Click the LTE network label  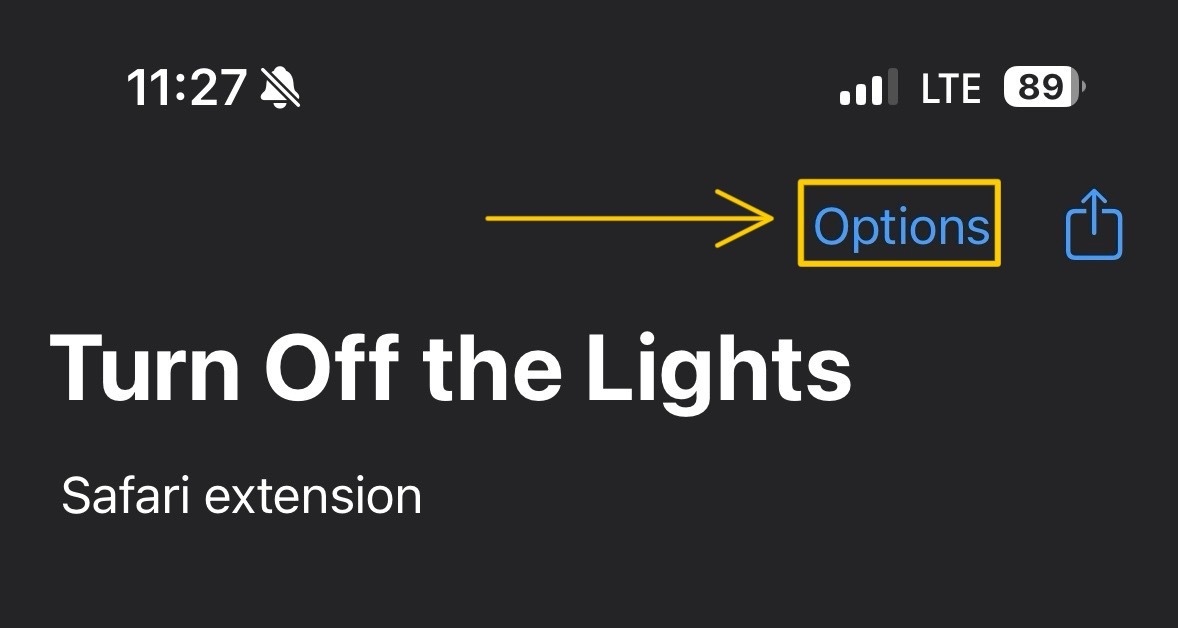[950, 88]
